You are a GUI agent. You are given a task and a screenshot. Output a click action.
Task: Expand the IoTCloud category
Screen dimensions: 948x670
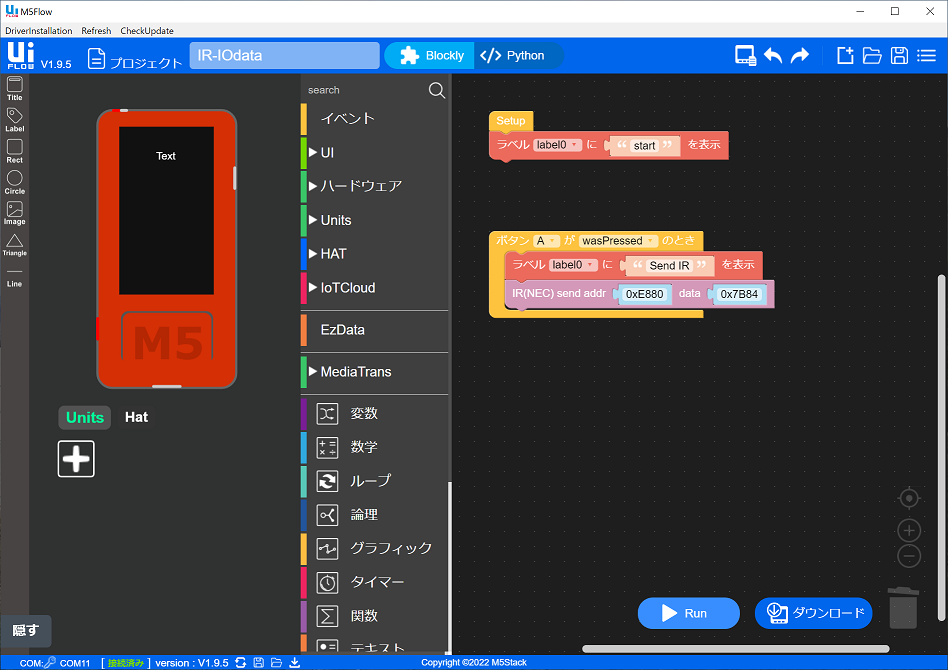tap(375, 288)
